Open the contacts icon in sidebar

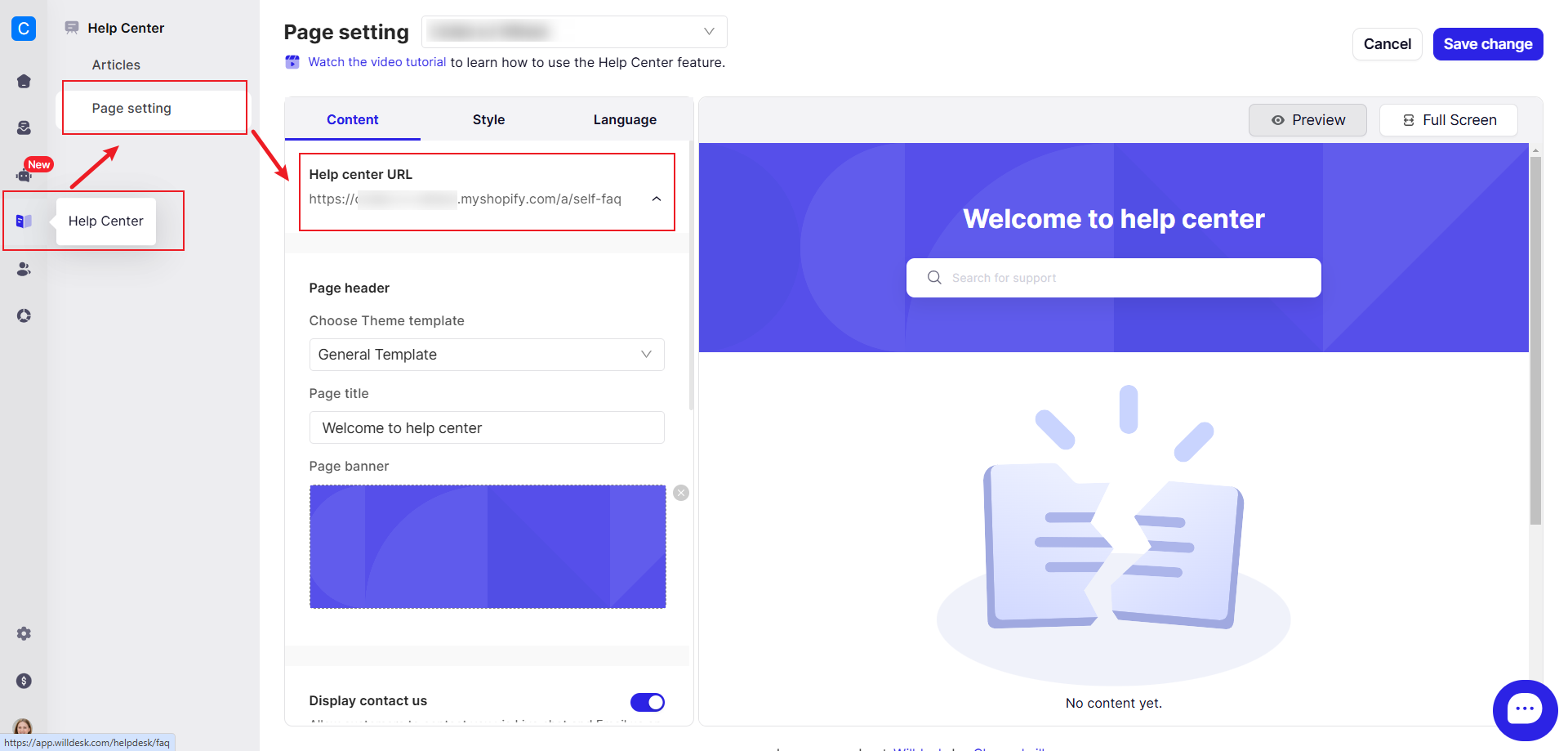pyautogui.click(x=24, y=269)
